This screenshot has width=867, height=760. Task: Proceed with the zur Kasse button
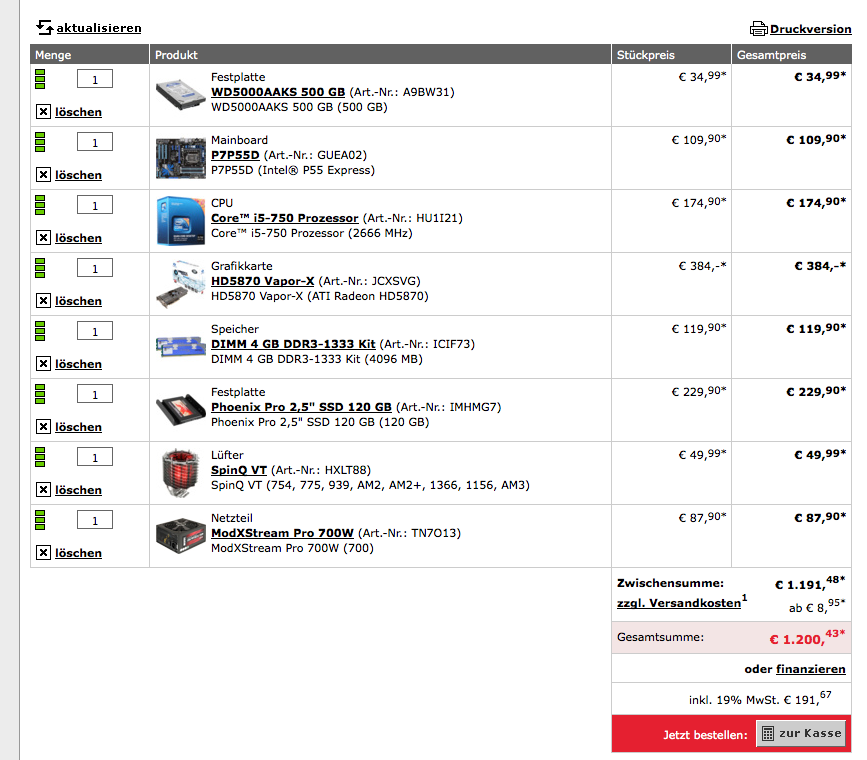tap(801, 733)
